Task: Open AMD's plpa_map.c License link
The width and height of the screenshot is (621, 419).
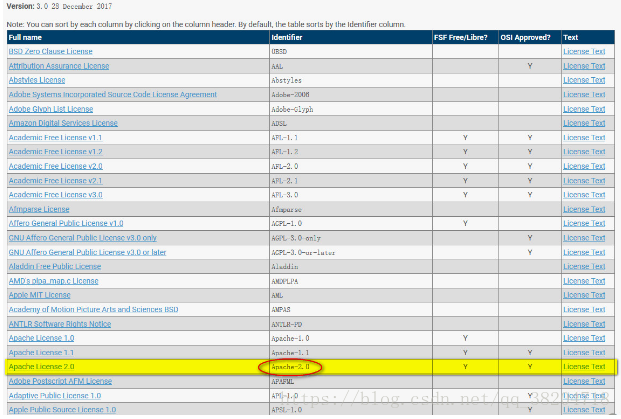Action: click(53, 281)
